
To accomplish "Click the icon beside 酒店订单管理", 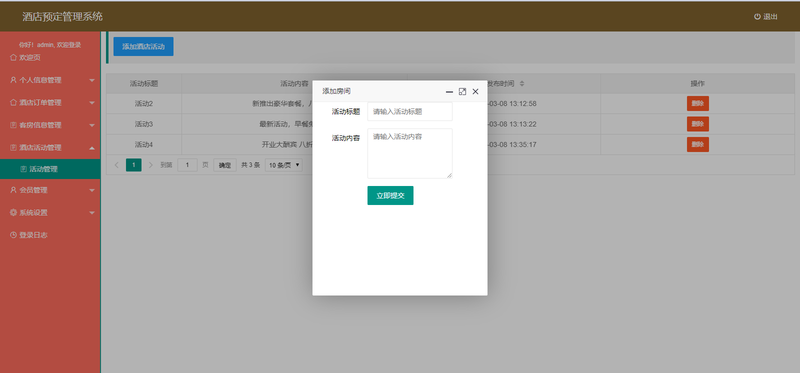I will click(x=13, y=103).
